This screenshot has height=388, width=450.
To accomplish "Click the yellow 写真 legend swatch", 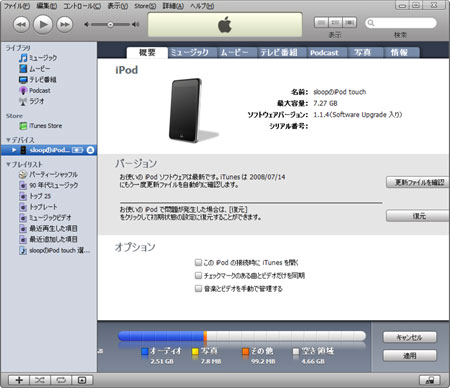I will (195, 351).
